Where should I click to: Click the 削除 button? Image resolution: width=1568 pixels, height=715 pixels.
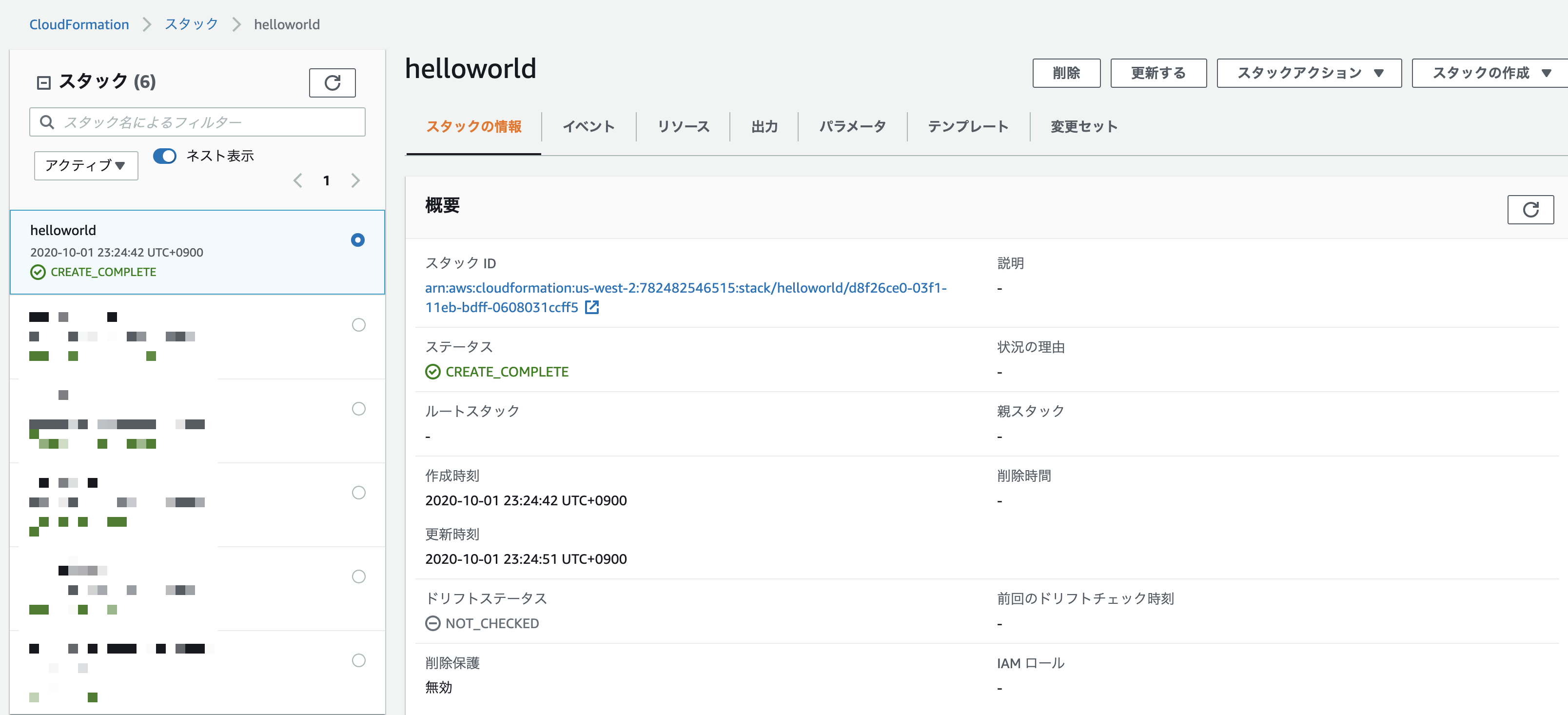[x=1066, y=73]
